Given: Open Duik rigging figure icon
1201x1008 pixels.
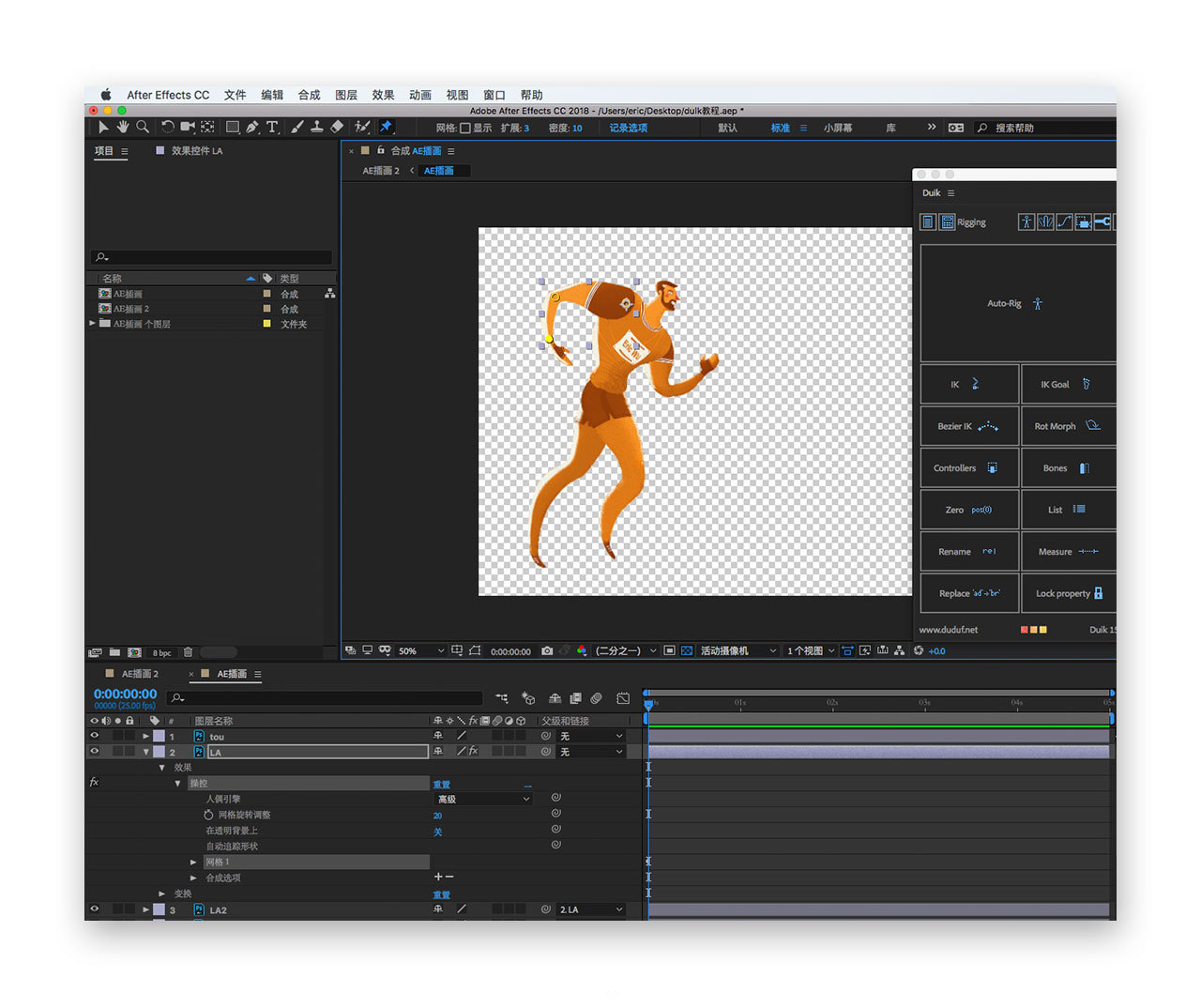Looking at the screenshot, I should (1026, 221).
